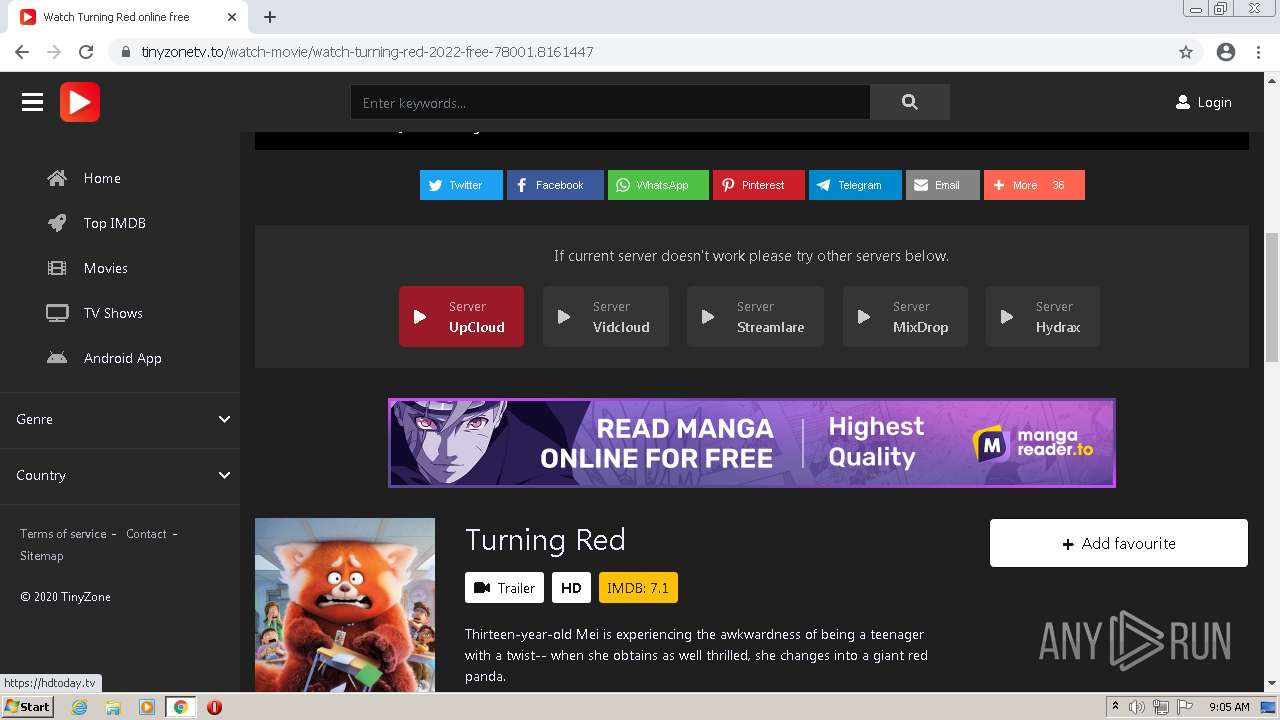Click the search keywords input field
1280x720 pixels.
tap(610, 102)
